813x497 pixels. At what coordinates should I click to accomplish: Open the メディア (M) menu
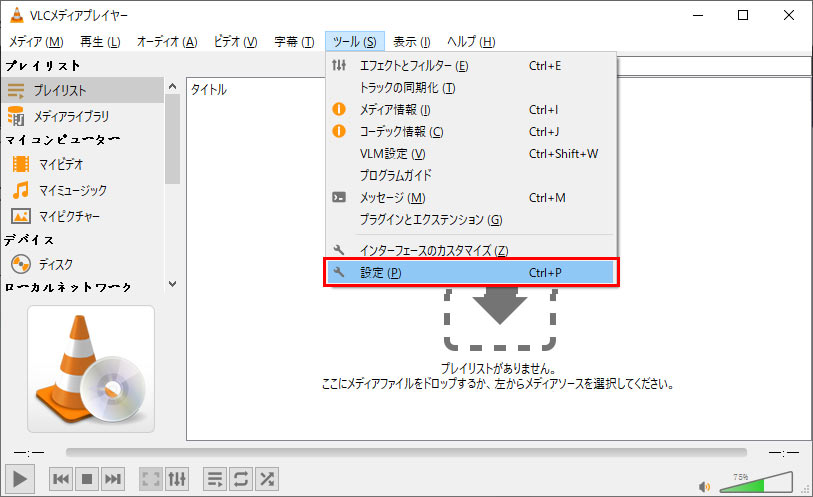click(36, 42)
